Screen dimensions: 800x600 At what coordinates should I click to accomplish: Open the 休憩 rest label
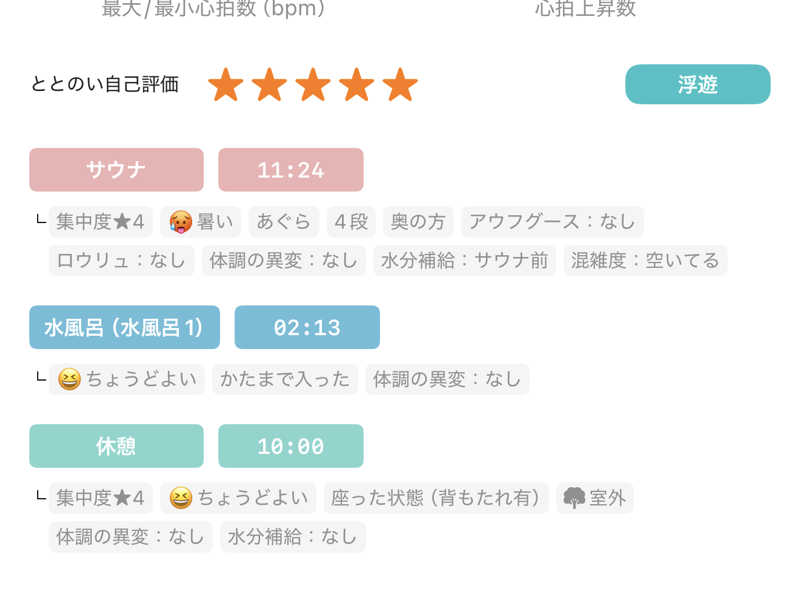tap(116, 446)
